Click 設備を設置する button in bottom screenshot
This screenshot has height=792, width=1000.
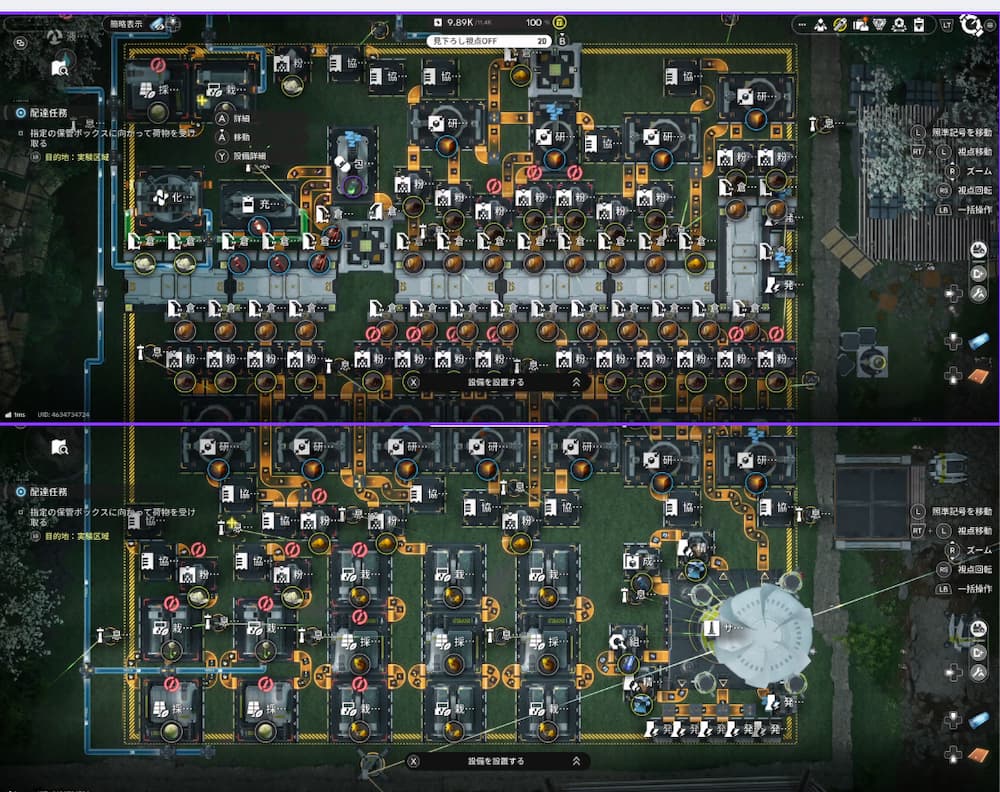(x=496, y=761)
